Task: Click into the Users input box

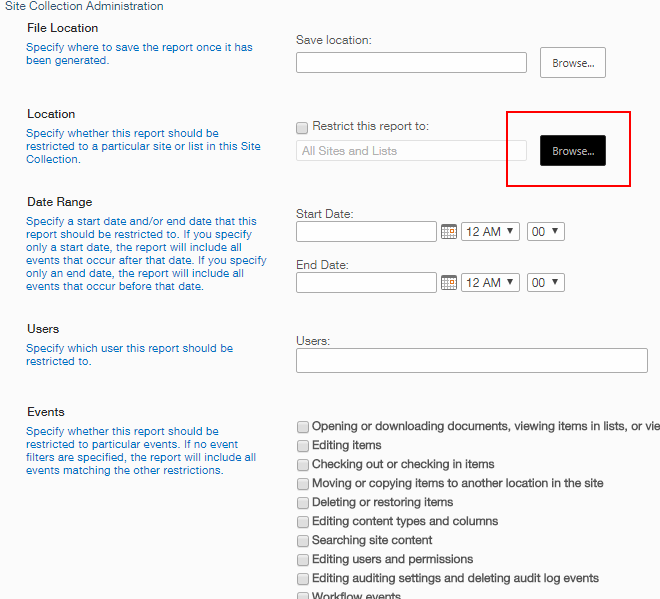Action: [x=472, y=360]
